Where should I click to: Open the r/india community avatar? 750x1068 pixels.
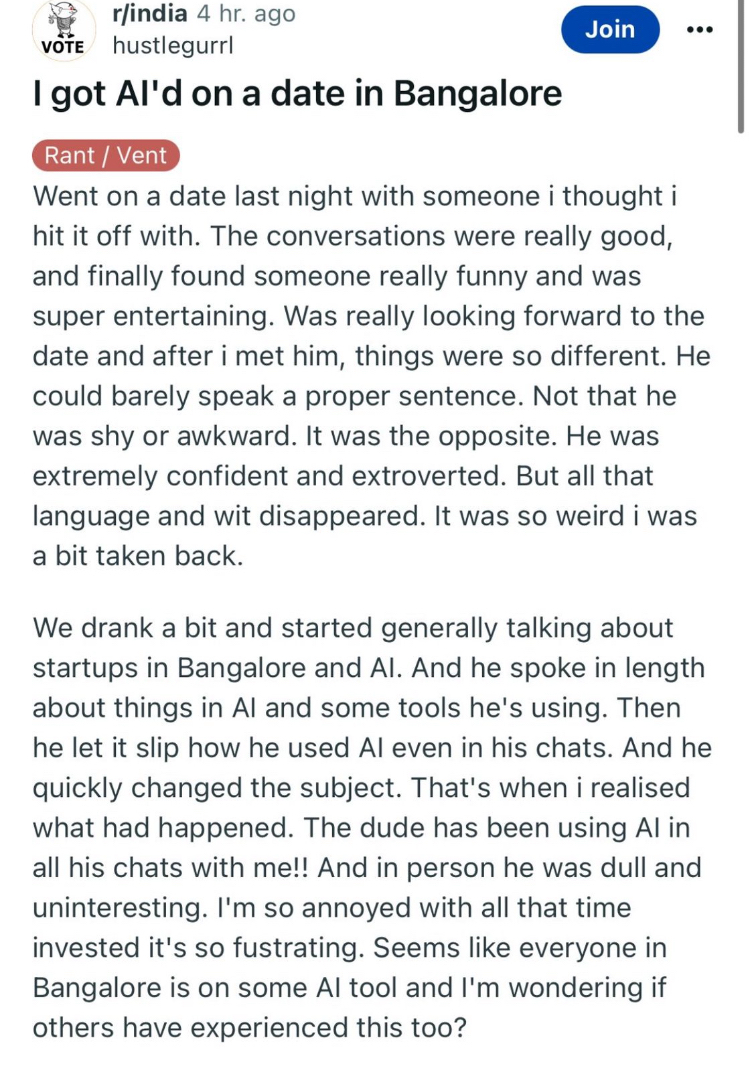[x=62, y=19]
